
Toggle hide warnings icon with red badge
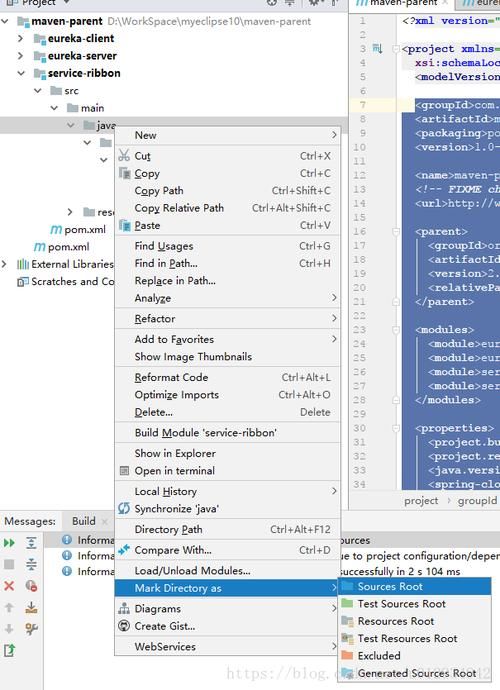(31, 586)
